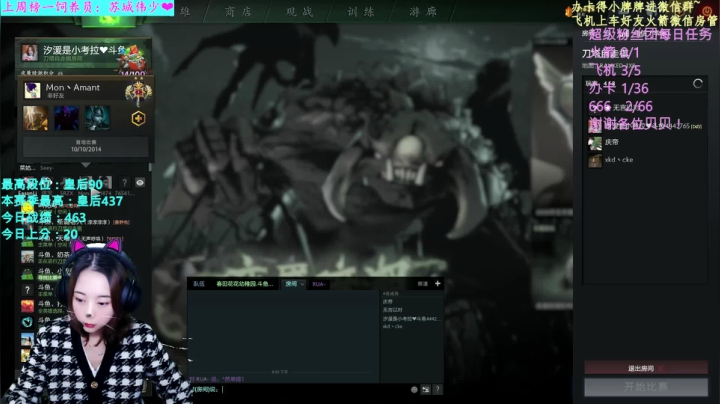Open Mon丶Amant profile avatar
Image resolution: width=720 pixels, height=404 pixels.
tap(33, 90)
